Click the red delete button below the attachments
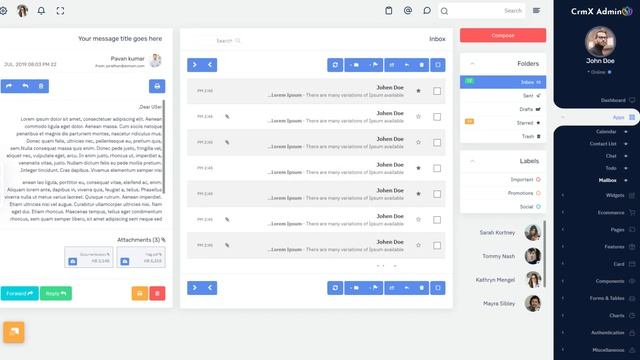The image size is (640, 360). pos(158,293)
